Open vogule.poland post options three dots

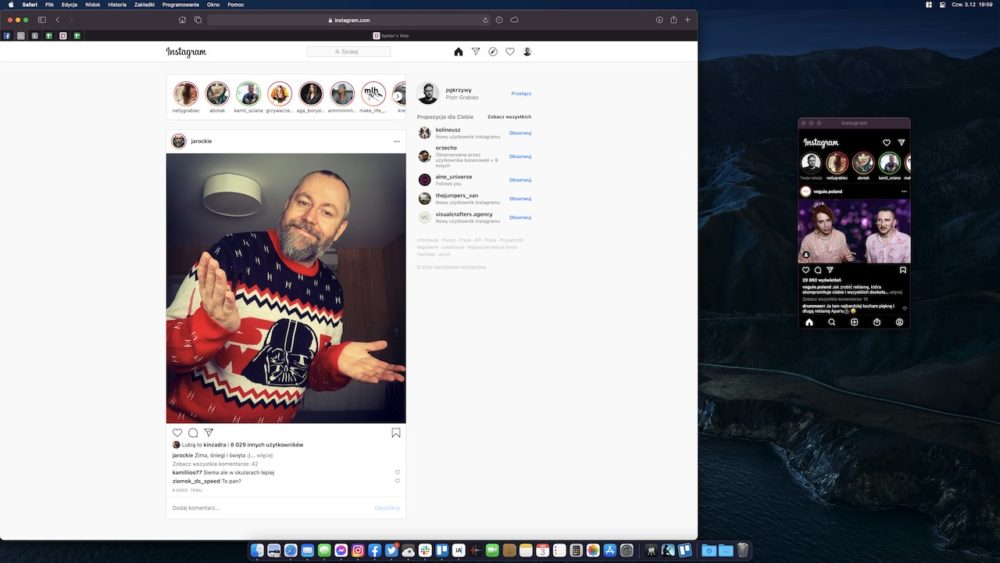click(x=904, y=191)
